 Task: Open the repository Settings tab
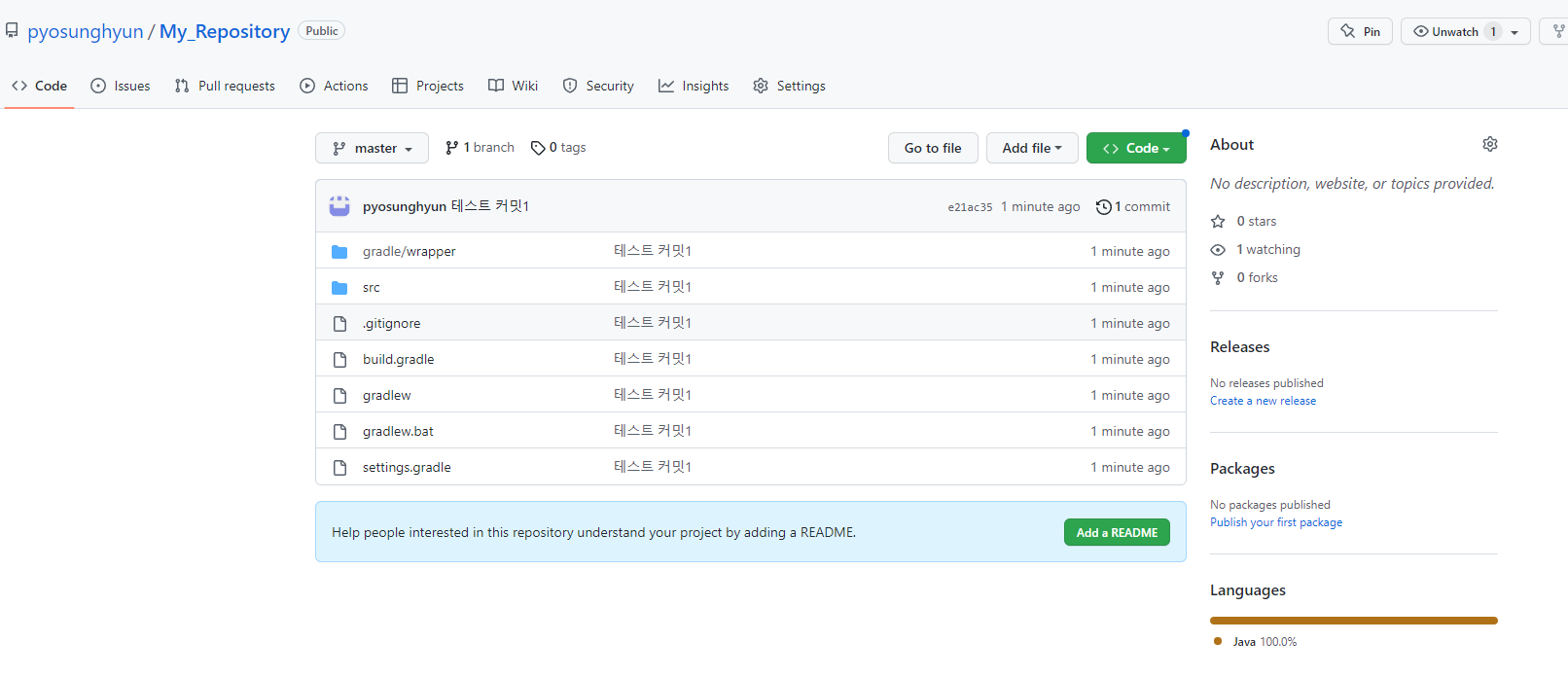[789, 86]
